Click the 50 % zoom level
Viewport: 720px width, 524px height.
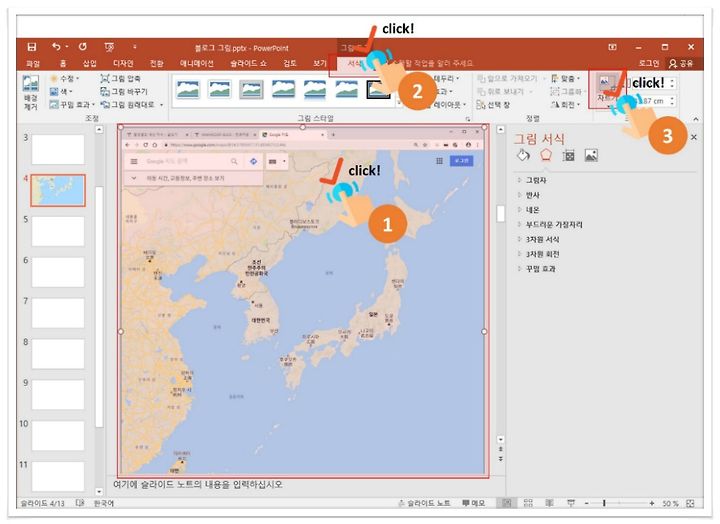point(670,503)
